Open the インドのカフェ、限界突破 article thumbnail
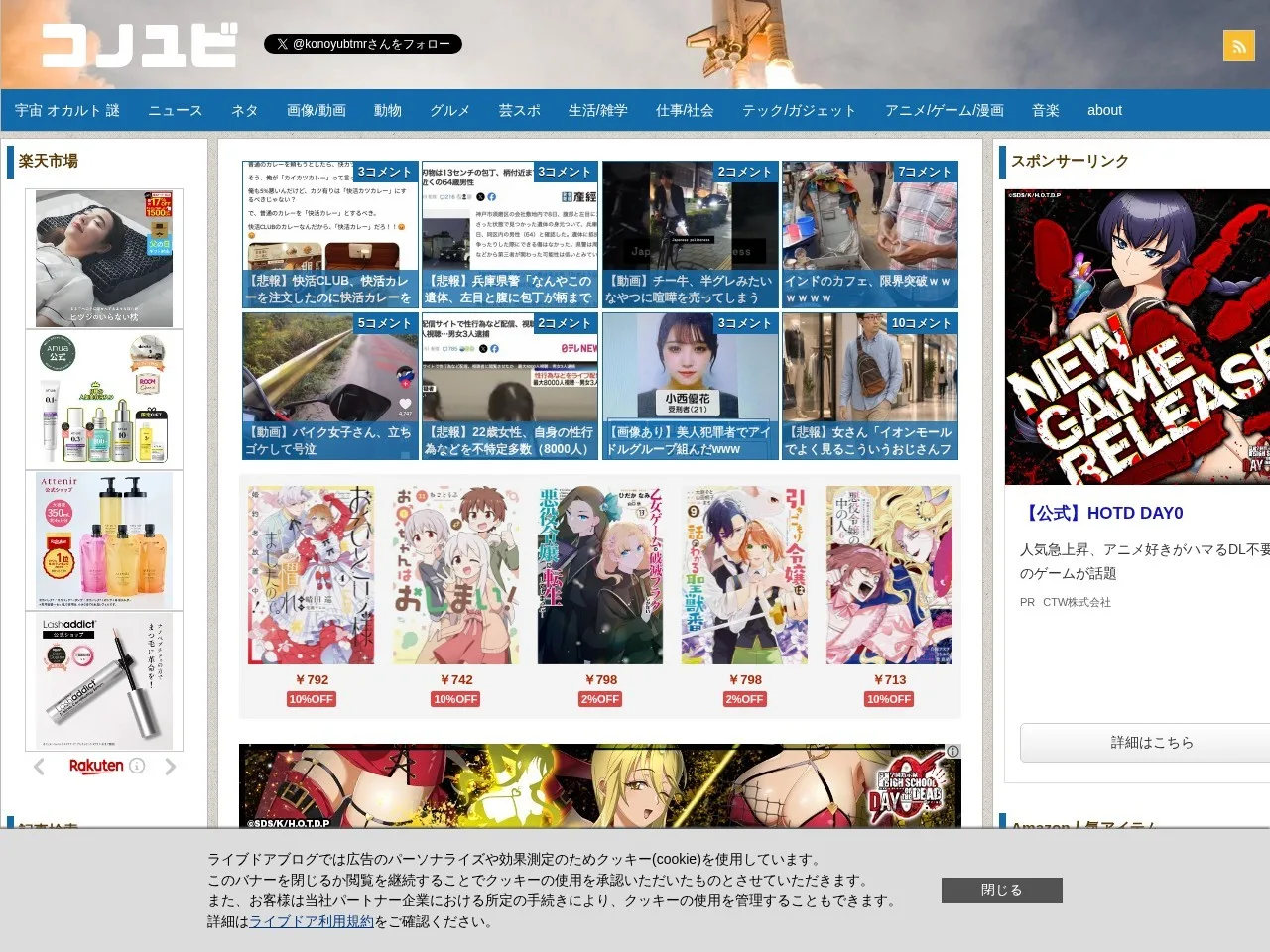 click(x=870, y=235)
